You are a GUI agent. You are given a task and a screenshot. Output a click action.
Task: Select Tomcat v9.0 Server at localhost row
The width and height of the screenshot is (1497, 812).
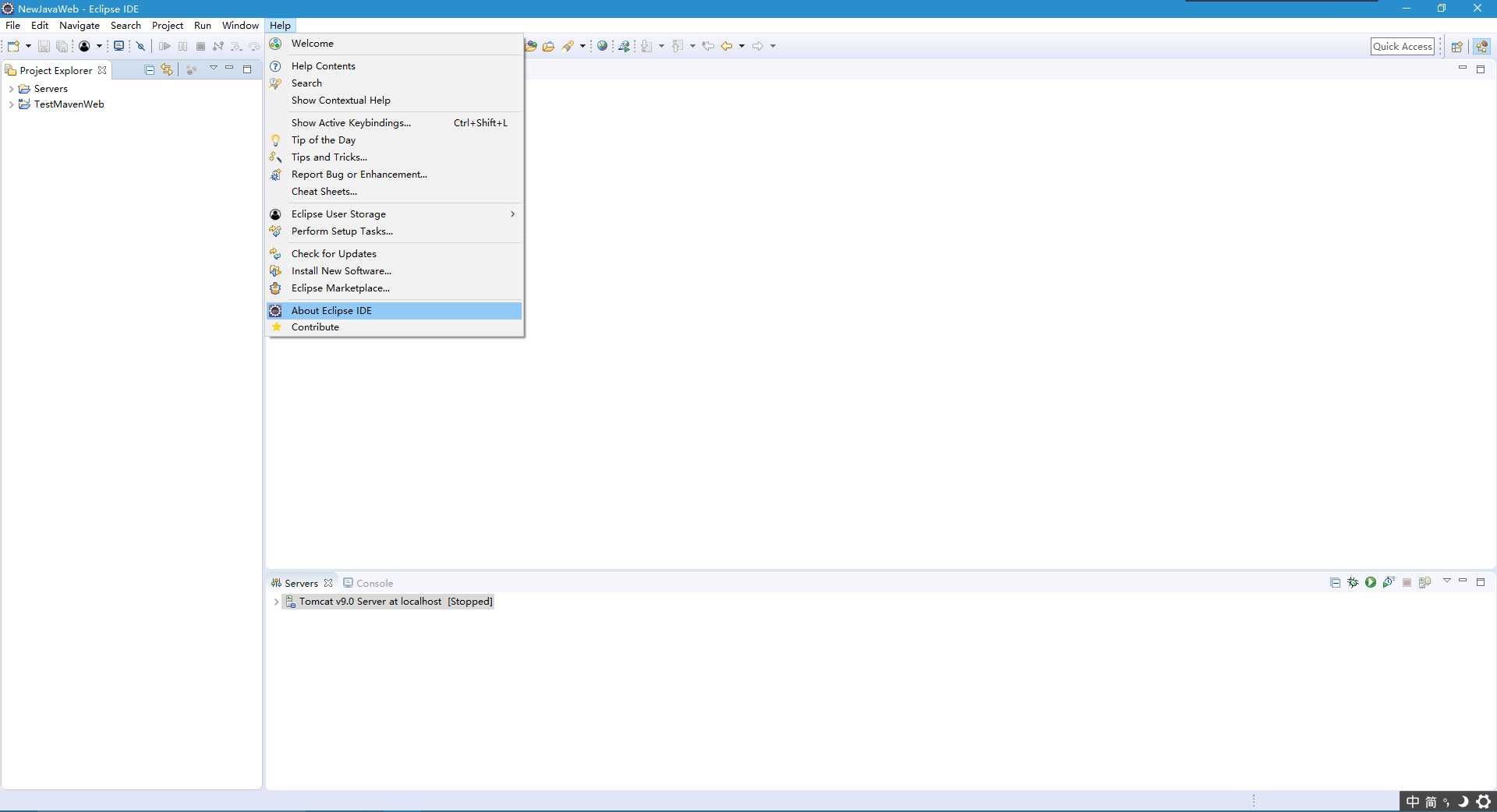tap(388, 602)
